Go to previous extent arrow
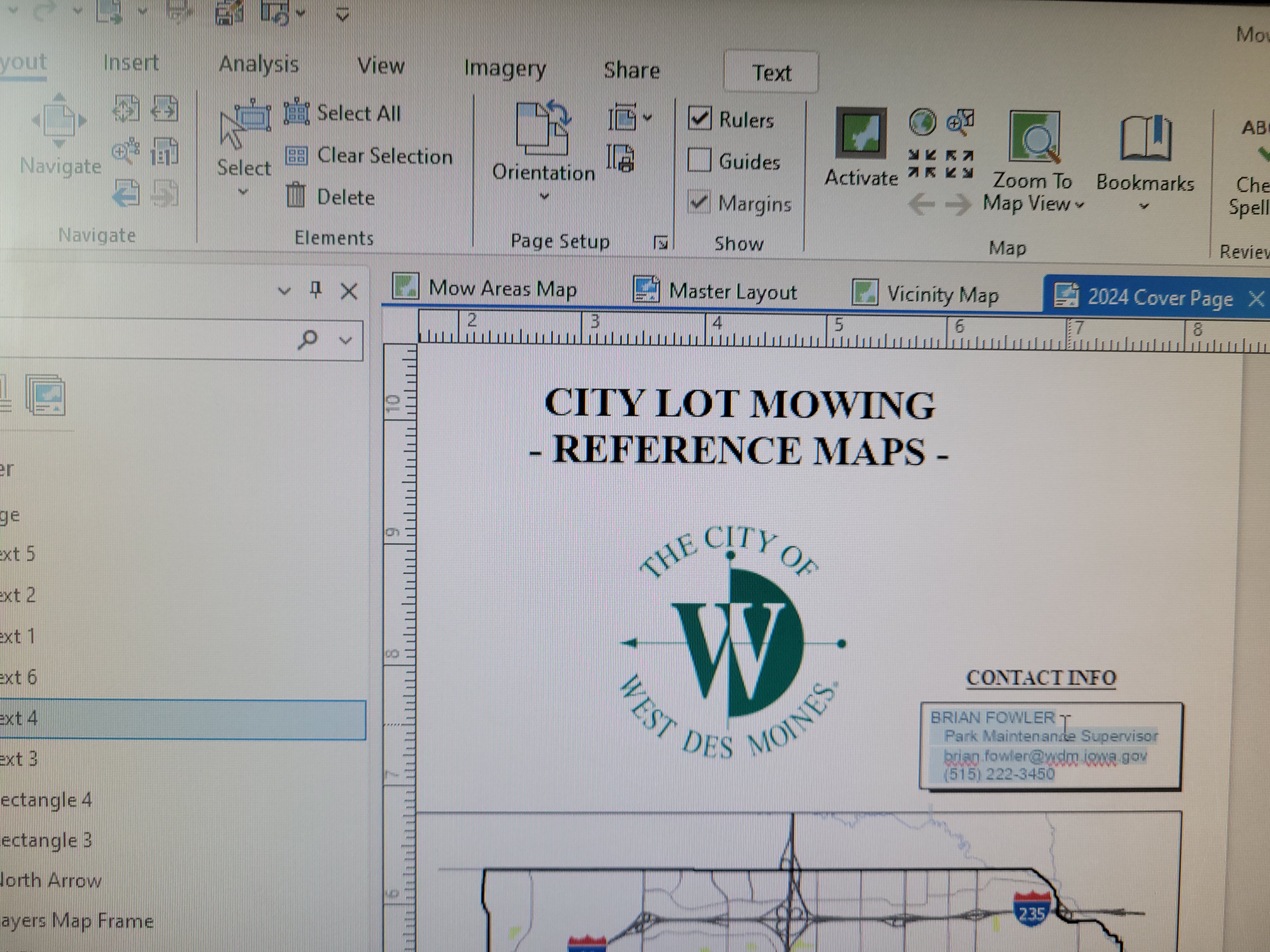Screen dimensions: 1270x952 point(921,204)
